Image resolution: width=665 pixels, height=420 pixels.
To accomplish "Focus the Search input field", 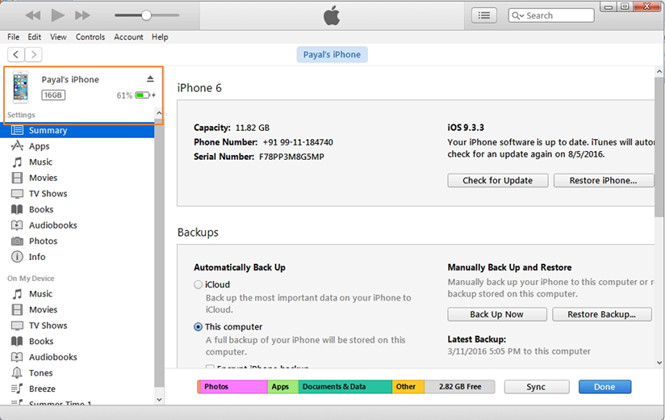I will coord(551,16).
